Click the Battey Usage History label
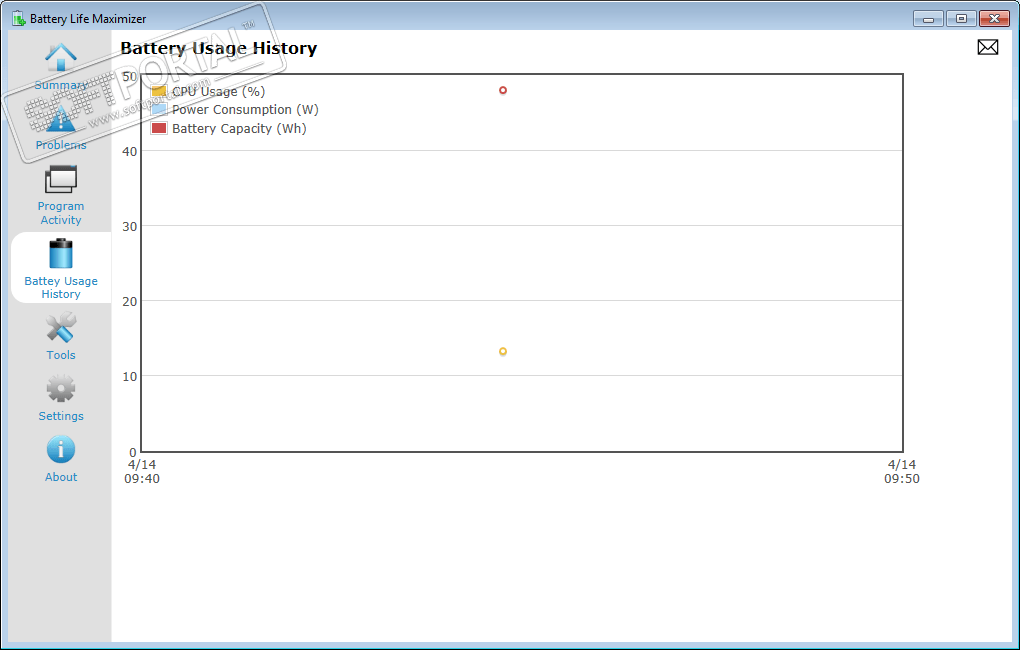Viewport: 1020px width, 650px height. 60,288
